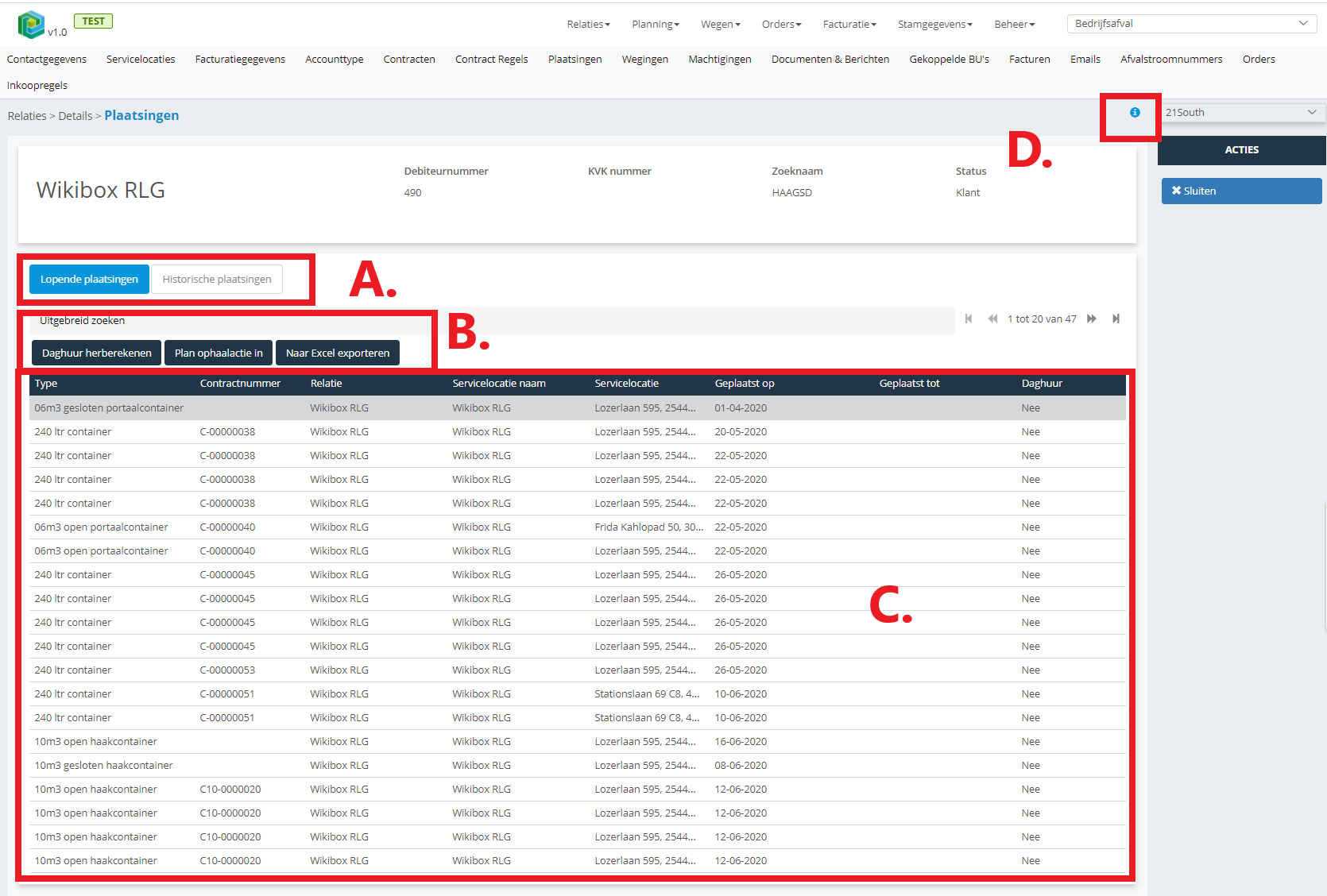Go to next page of results
The width and height of the screenshot is (1327, 896).
pyautogui.click(x=1092, y=319)
